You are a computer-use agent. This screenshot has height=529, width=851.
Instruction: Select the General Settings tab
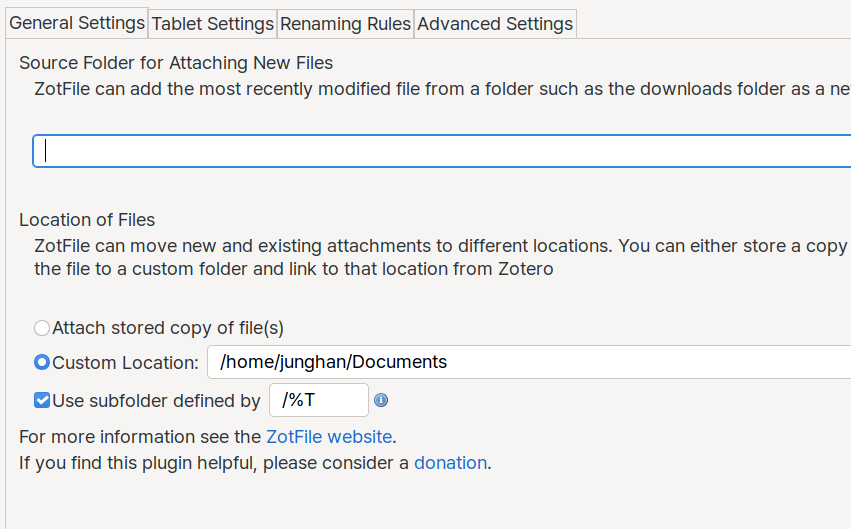(x=77, y=23)
